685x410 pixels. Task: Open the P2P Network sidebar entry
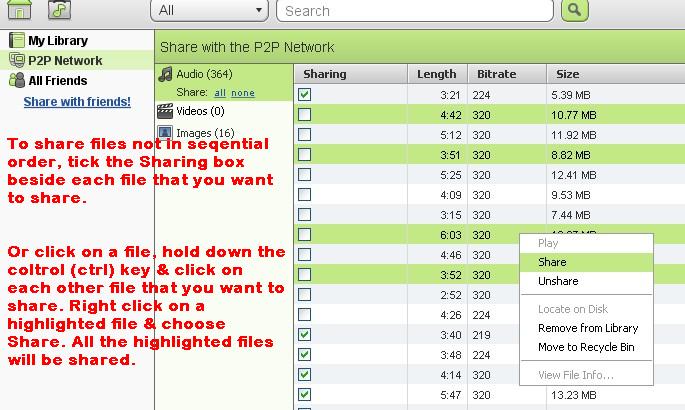pos(64,61)
